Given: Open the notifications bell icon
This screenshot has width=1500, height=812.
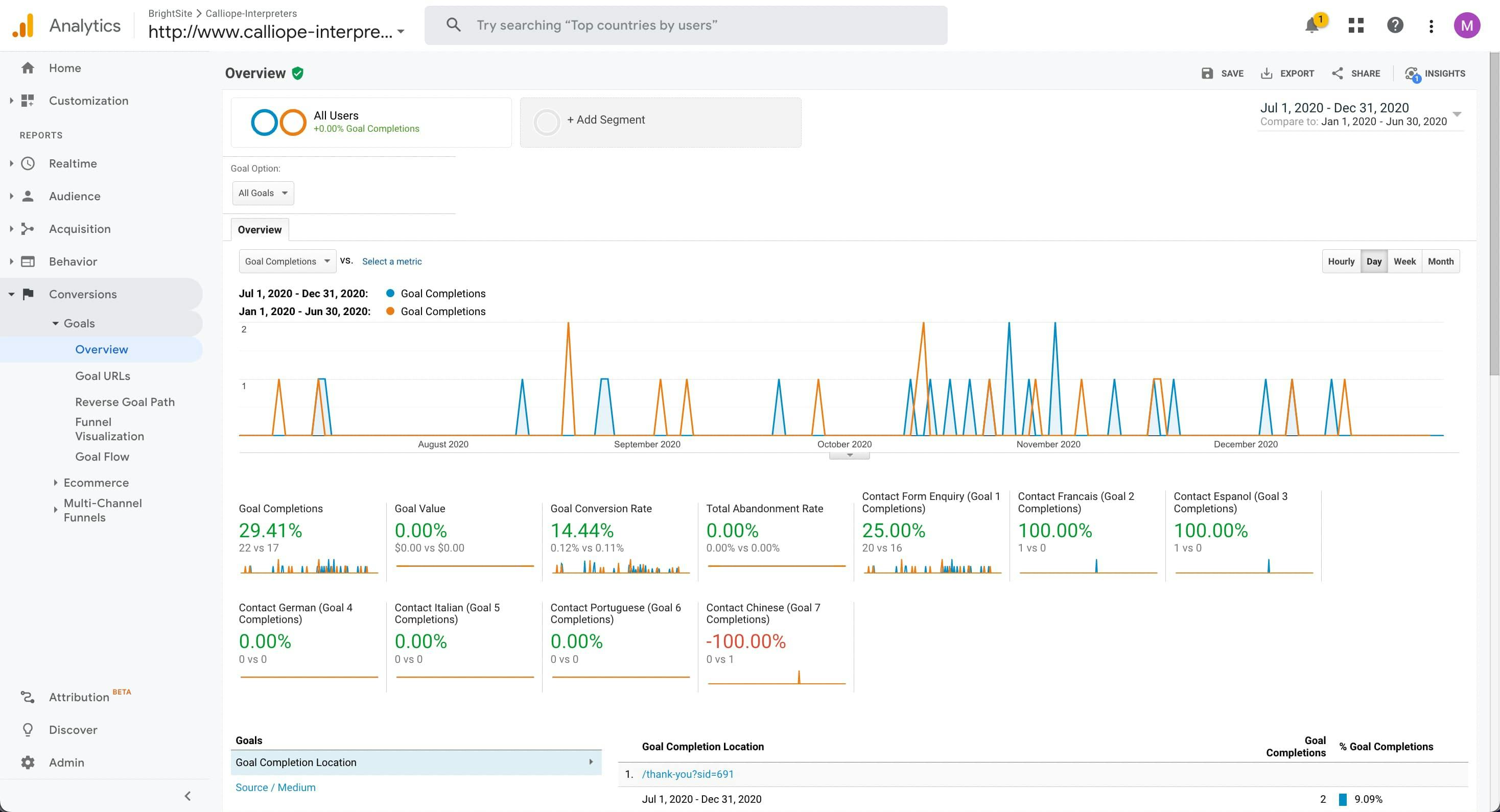Looking at the screenshot, I should [x=1311, y=26].
